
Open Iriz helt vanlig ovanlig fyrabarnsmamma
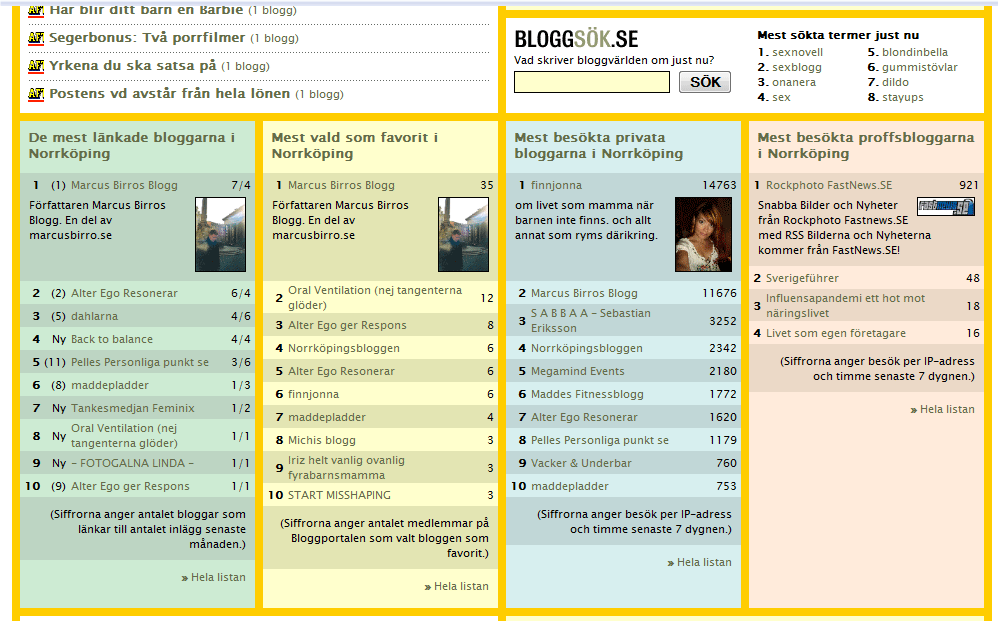[x=346, y=468]
